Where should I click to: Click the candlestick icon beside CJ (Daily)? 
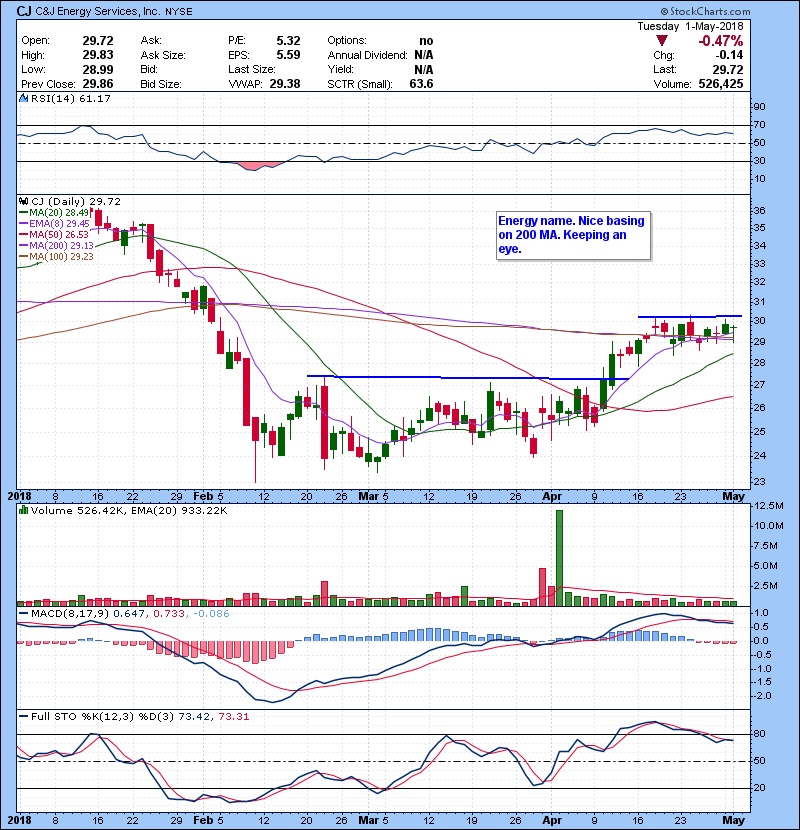tap(23, 201)
